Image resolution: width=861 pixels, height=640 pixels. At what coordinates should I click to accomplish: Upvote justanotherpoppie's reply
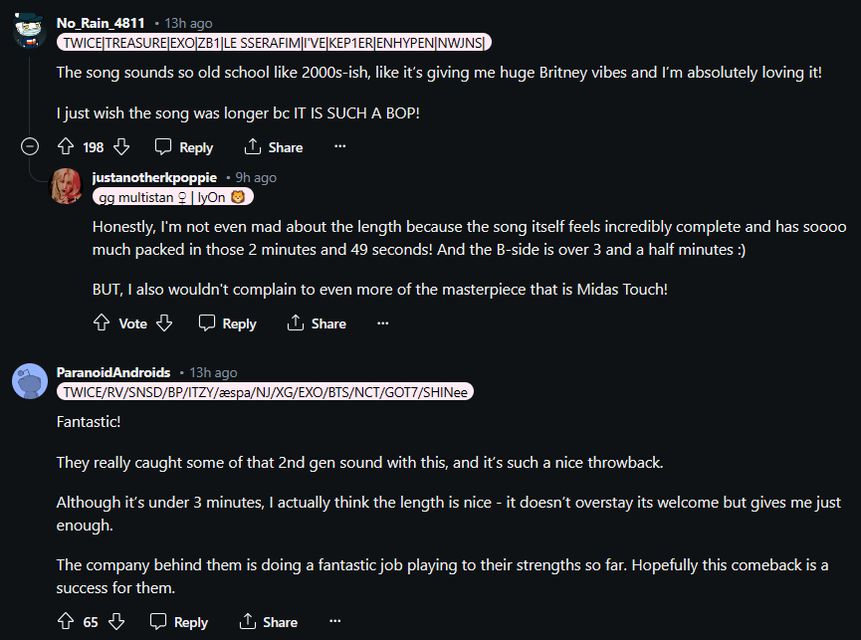[101, 323]
